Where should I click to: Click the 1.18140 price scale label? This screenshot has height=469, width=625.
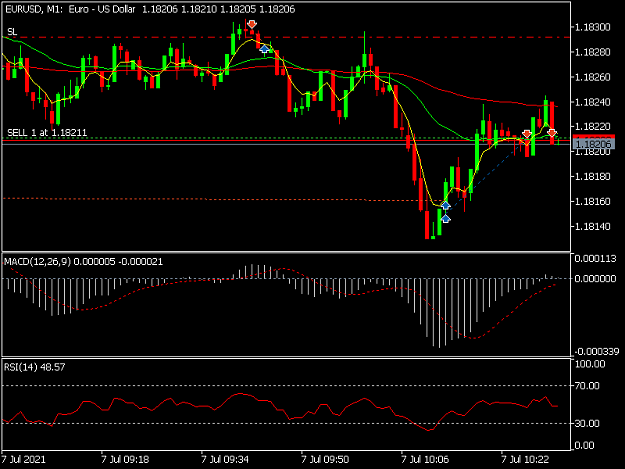[592, 226]
